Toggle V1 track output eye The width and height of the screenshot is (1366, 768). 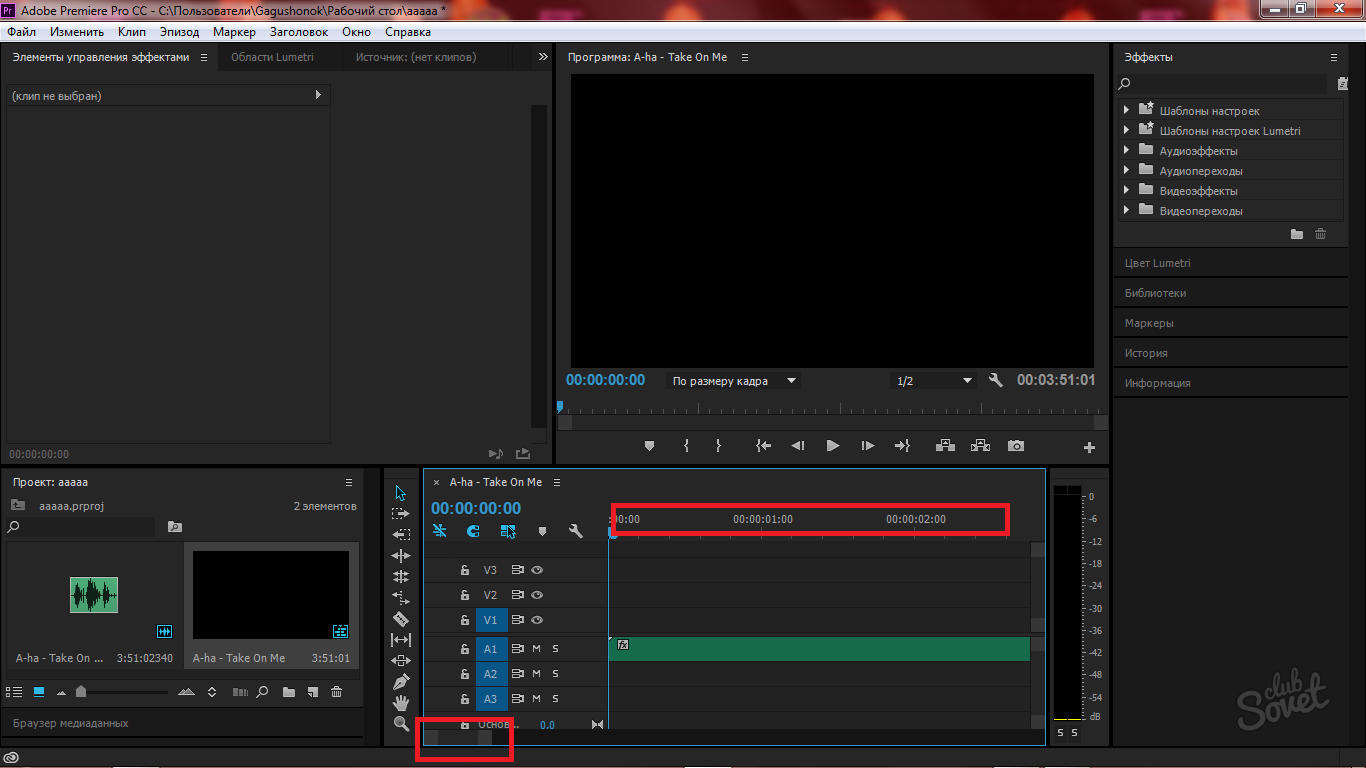tap(537, 620)
